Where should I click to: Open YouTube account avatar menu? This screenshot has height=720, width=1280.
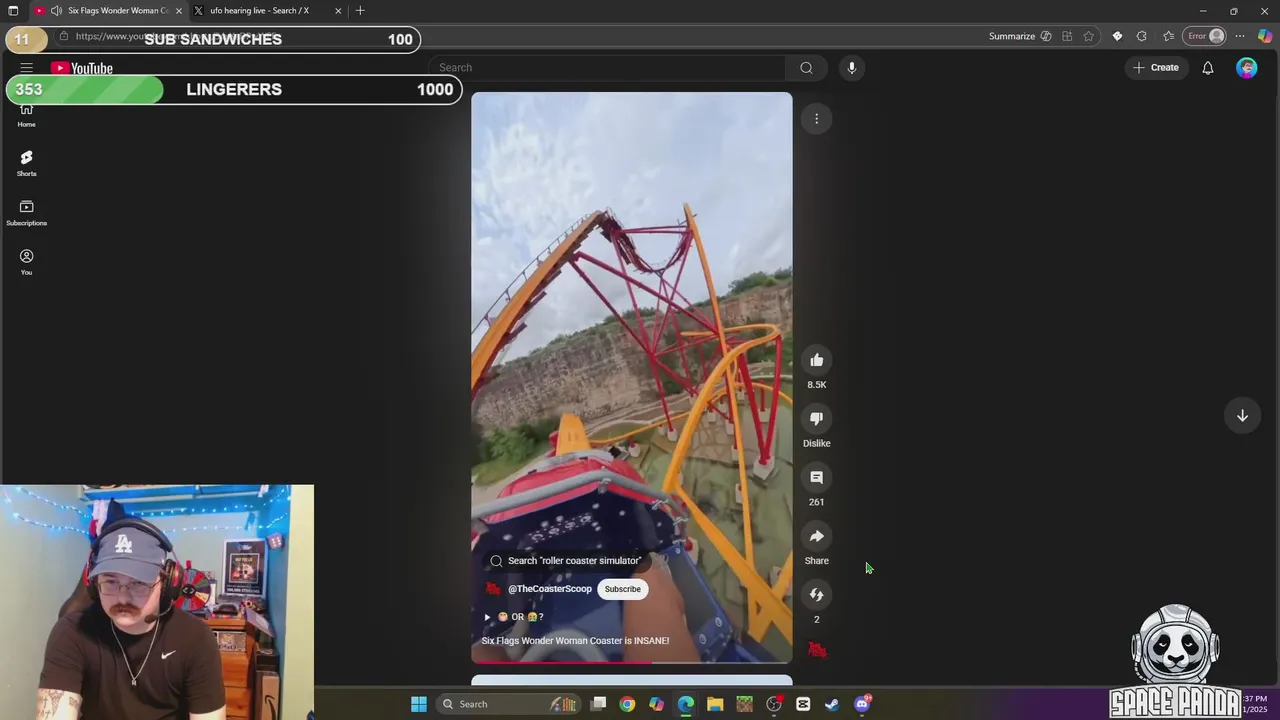[x=1246, y=68]
